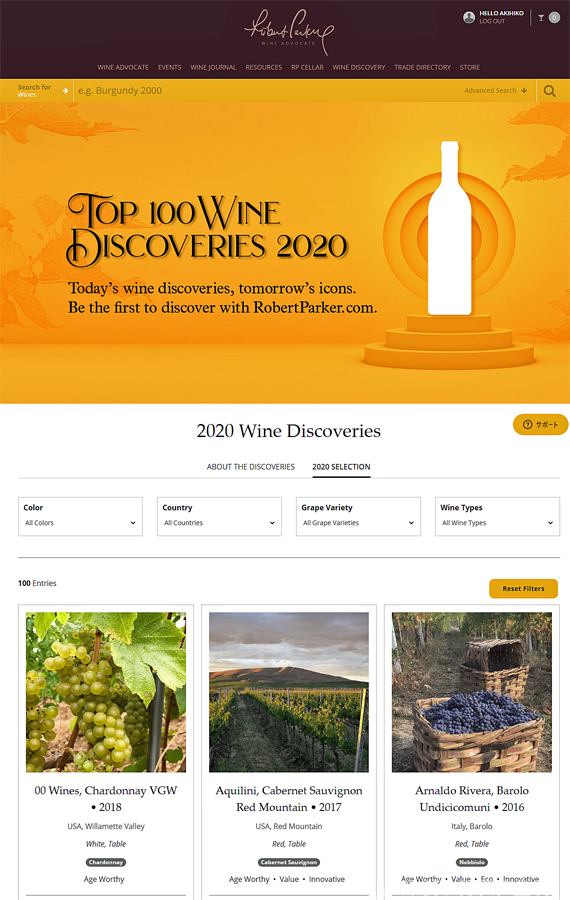570x900 pixels.
Task: Select the 2020 Selection tab
Action: [x=341, y=467]
